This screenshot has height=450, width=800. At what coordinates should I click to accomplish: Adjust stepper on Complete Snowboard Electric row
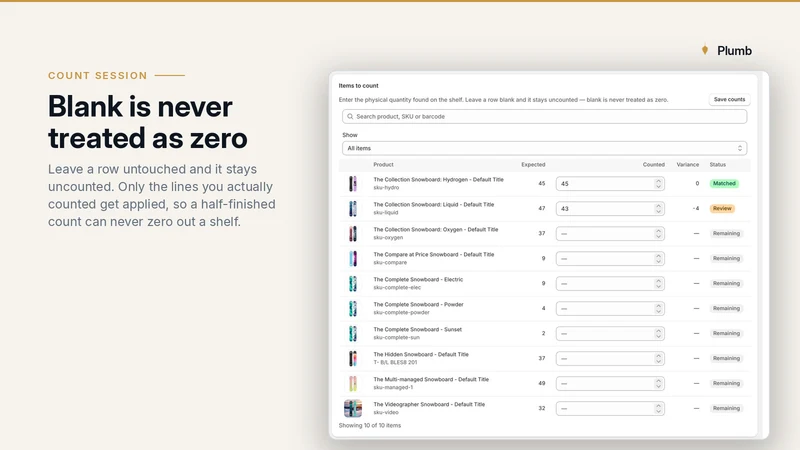coord(658,284)
